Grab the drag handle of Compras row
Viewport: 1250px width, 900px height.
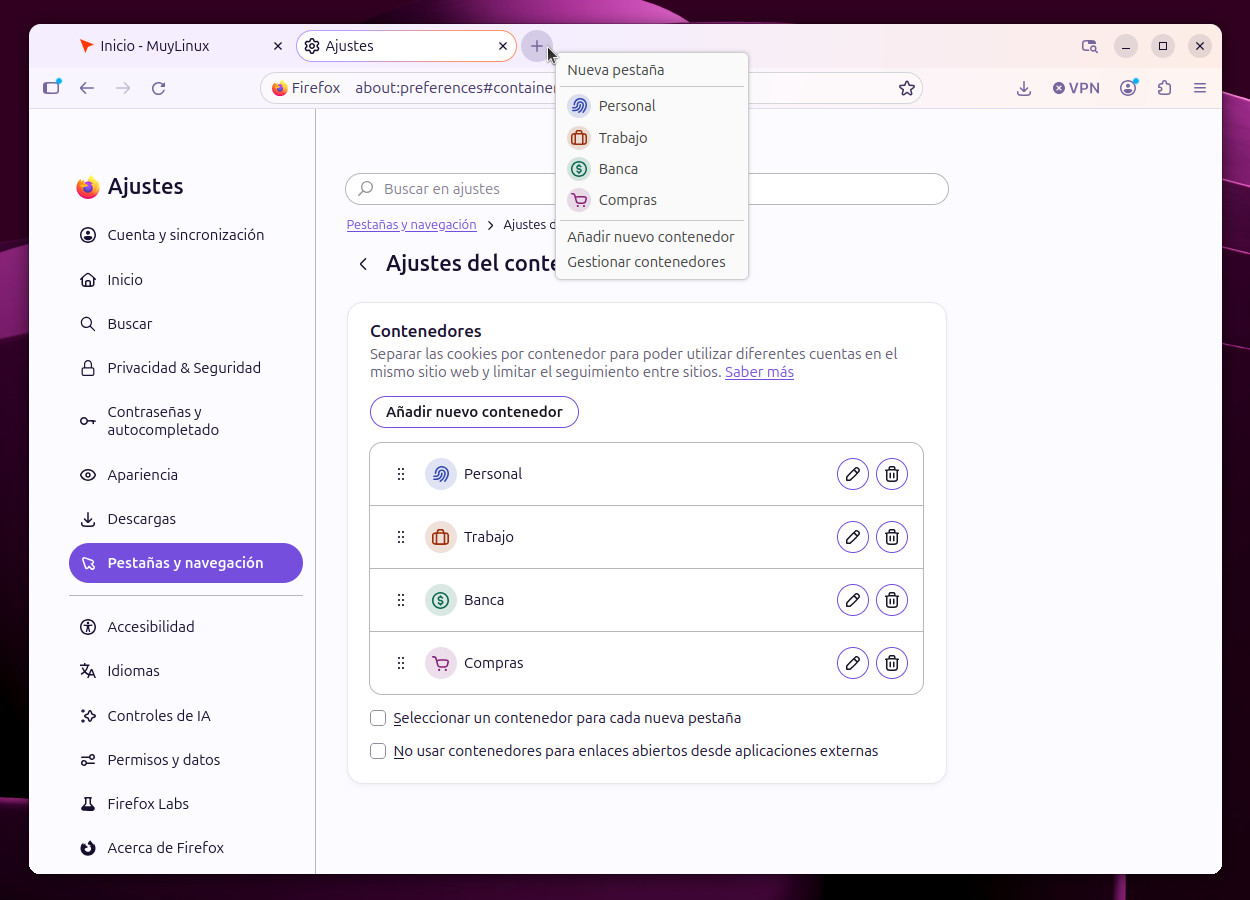(x=401, y=663)
